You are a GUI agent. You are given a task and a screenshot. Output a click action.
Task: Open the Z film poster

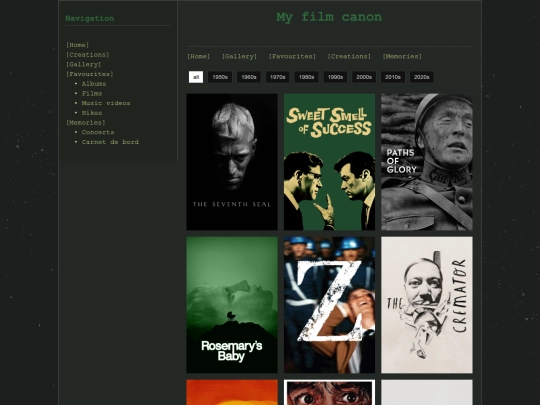329,305
